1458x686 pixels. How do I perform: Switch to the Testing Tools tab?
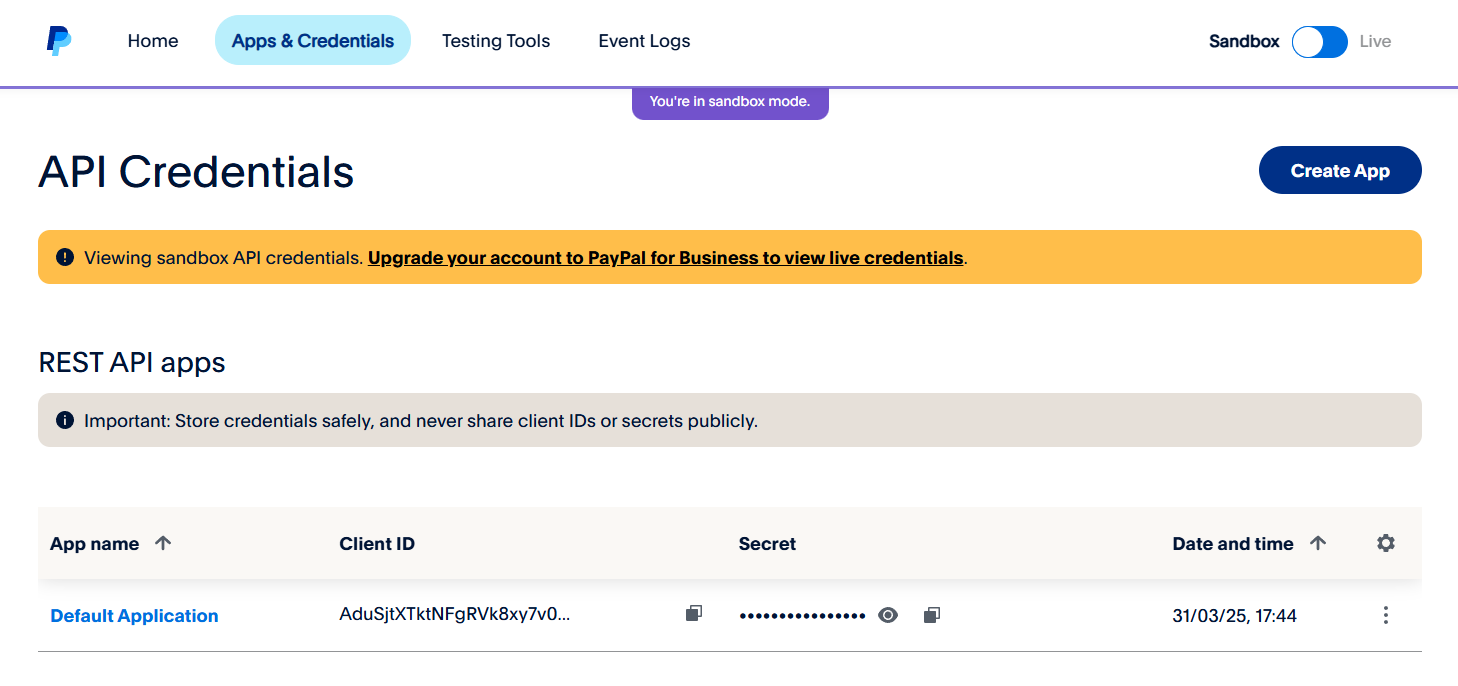click(496, 41)
